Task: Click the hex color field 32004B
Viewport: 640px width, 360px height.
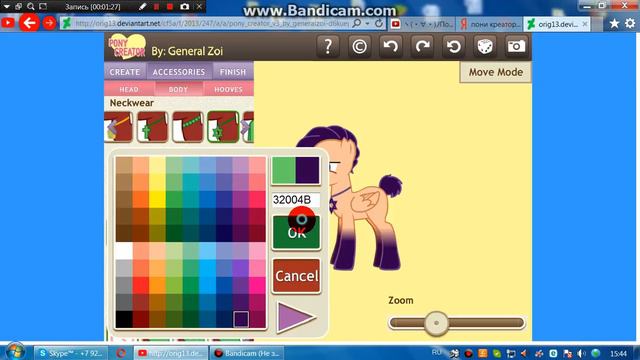Action: click(x=296, y=200)
